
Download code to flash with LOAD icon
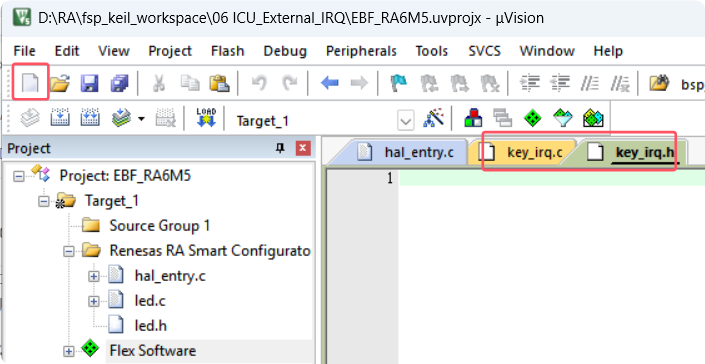[206, 118]
